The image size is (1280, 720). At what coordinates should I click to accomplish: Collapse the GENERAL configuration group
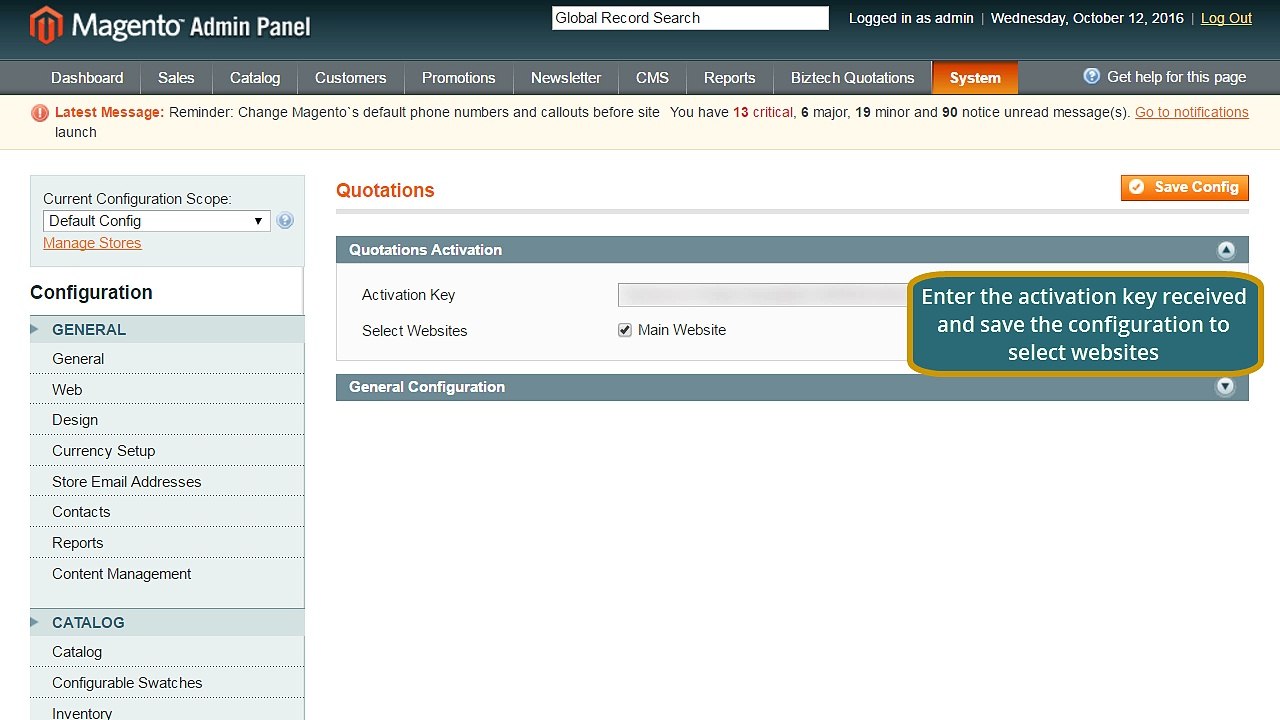tap(167, 329)
